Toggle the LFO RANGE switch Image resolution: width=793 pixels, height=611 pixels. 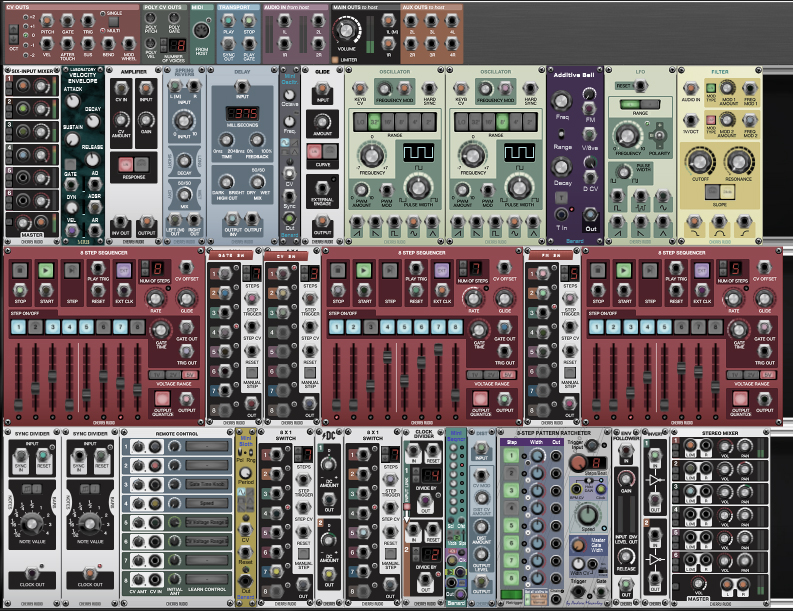(x=639, y=104)
